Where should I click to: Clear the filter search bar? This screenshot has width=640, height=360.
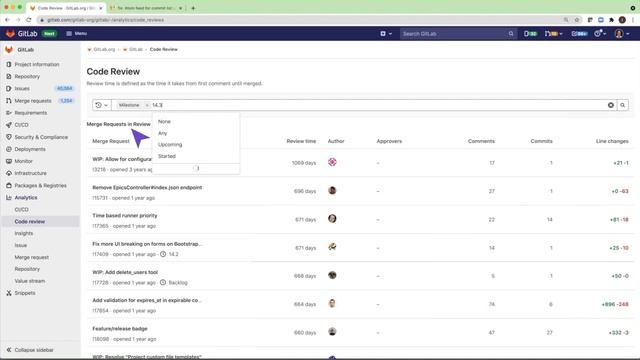tap(611, 105)
